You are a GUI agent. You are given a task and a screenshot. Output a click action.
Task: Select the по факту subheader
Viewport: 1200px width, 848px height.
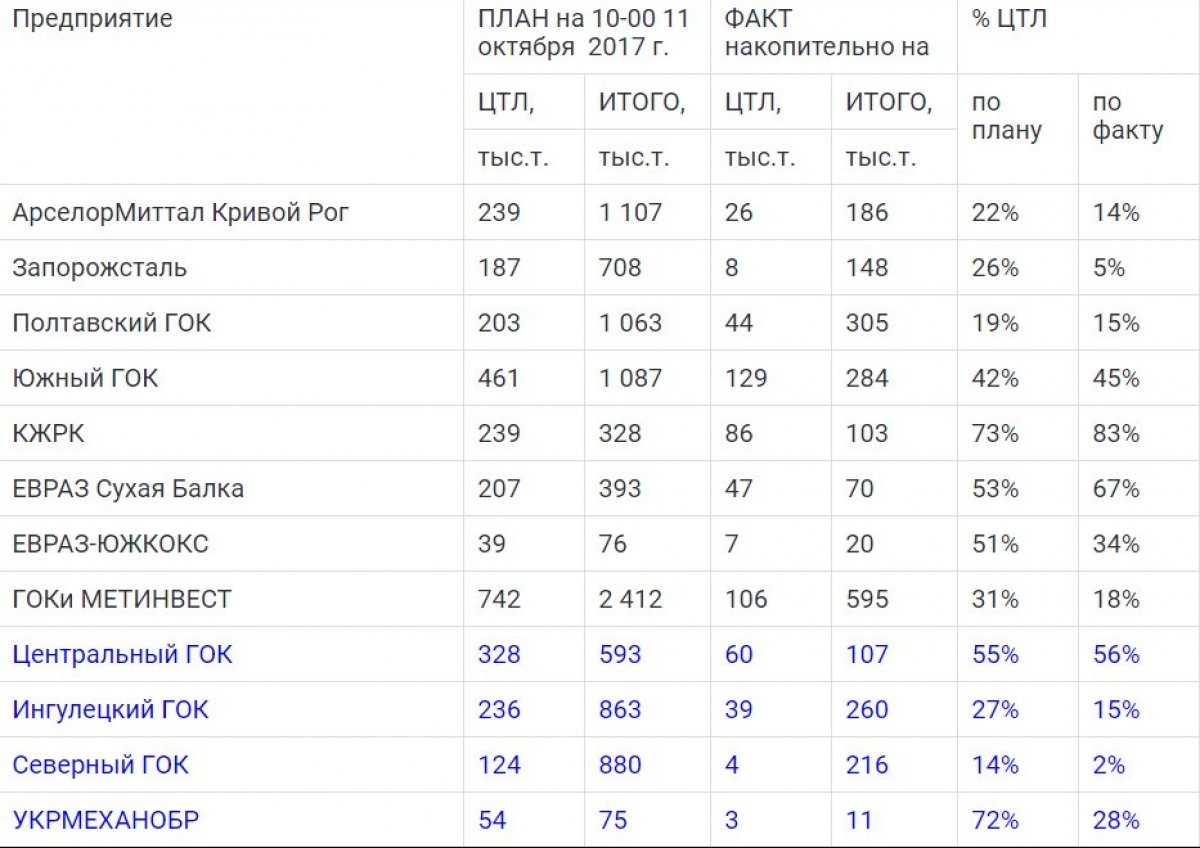(1128, 116)
